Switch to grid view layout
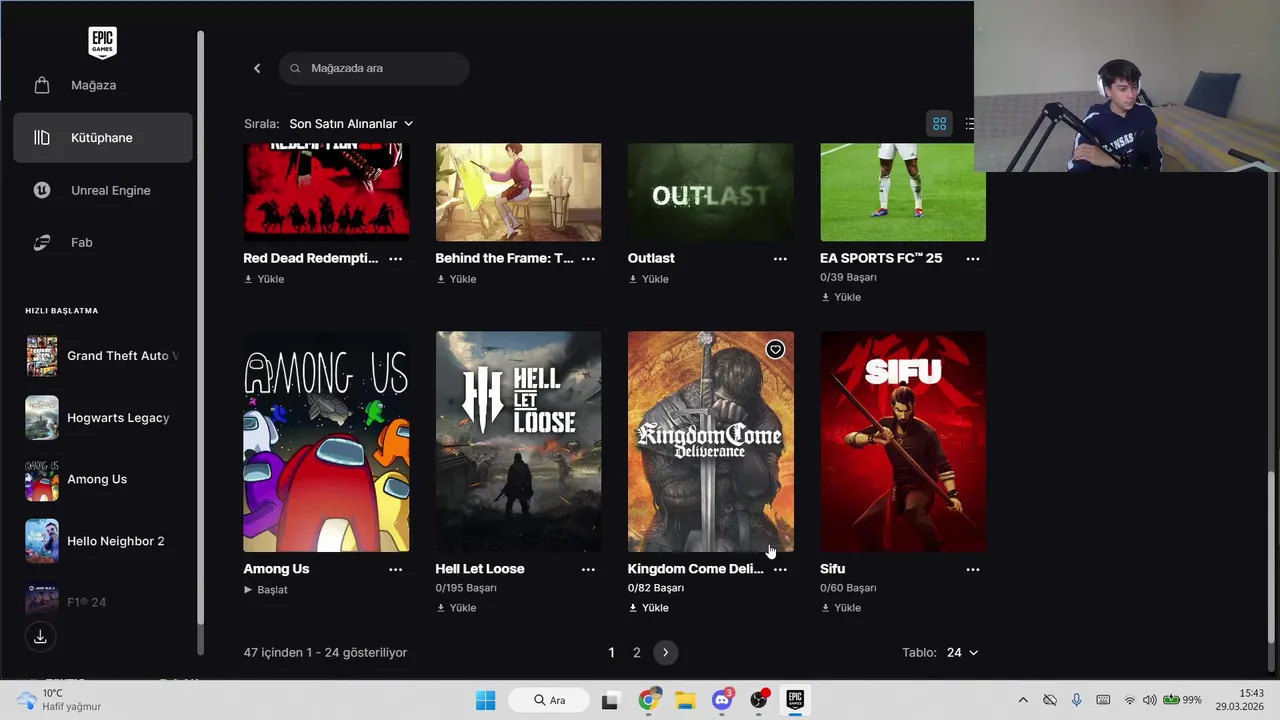The image size is (1280, 720). click(x=939, y=124)
